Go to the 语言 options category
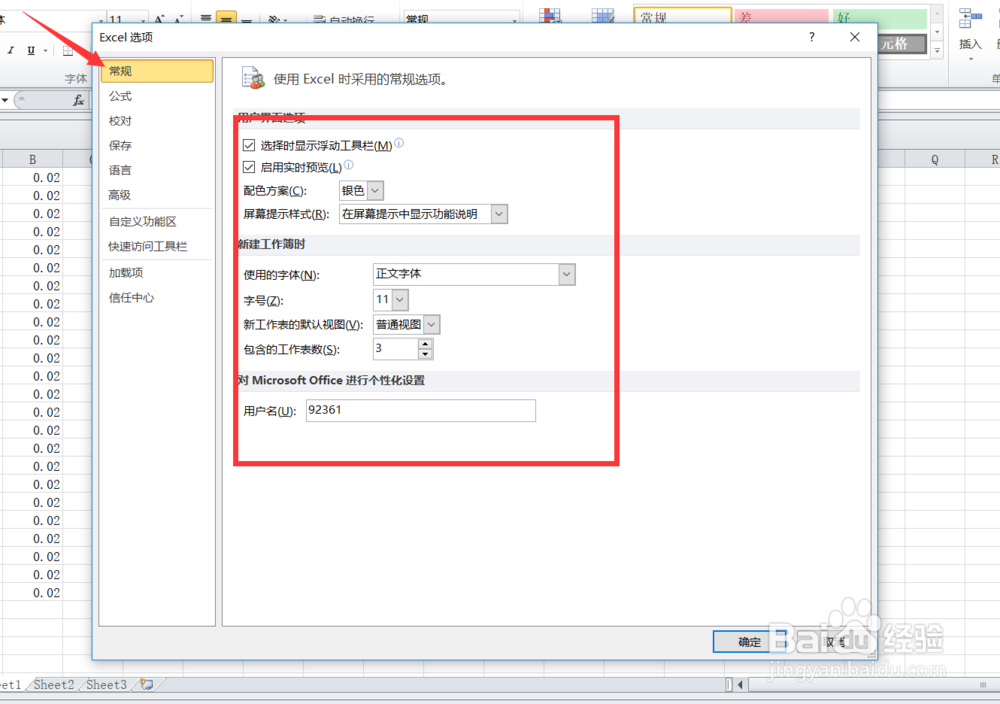The image size is (1000, 704). click(120, 170)
